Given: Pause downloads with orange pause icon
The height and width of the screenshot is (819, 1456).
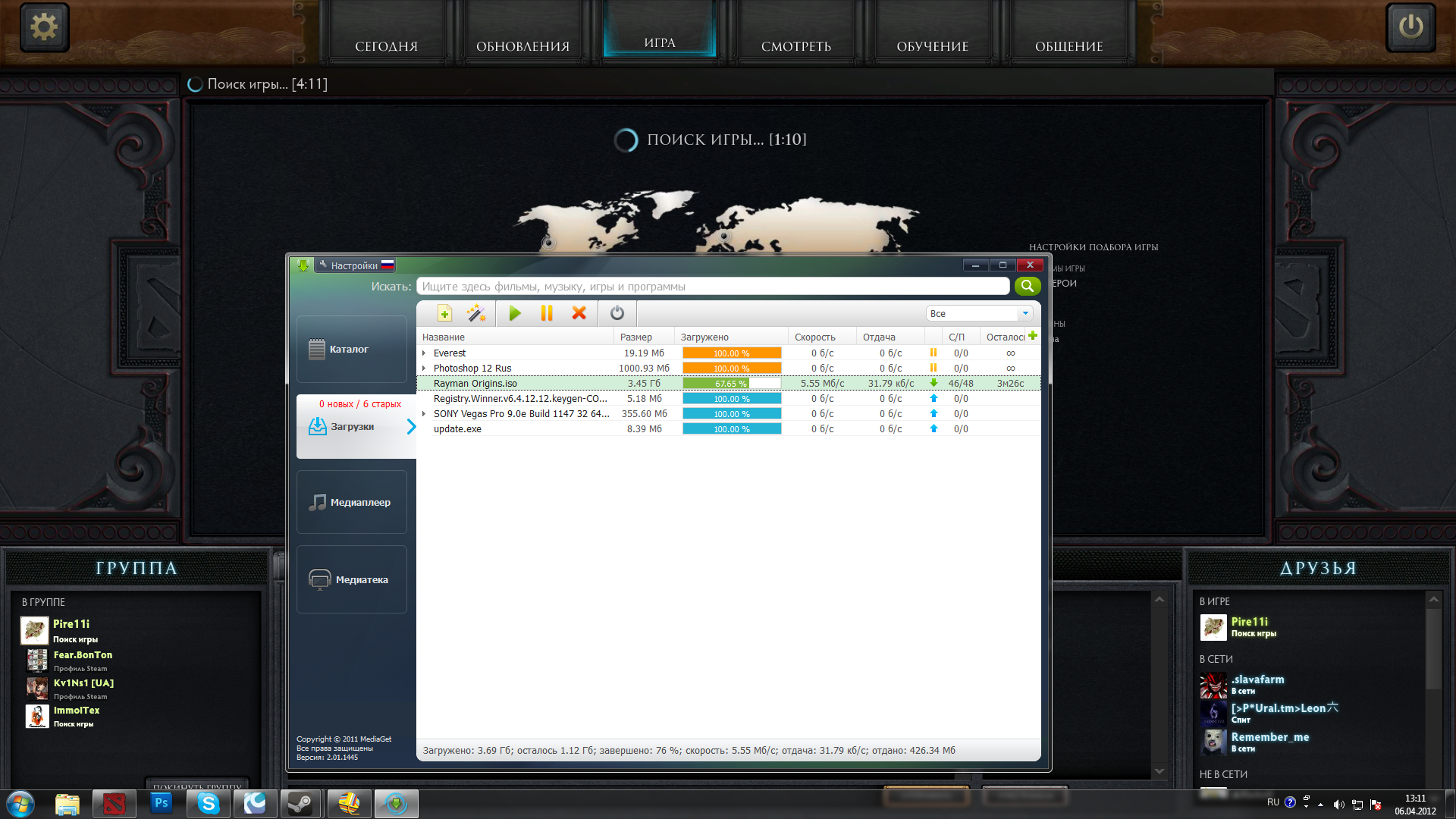Looking at the screenshot, I should pos(547,313).
